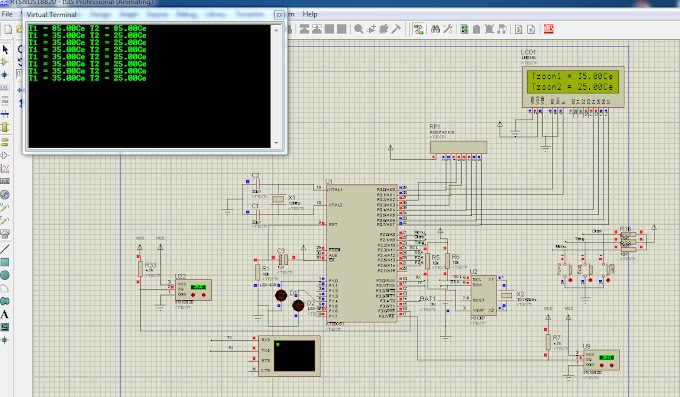Select the 2D closed path tool
Image resolution: width=680 pixels, height=397 pixels.
pos(5,301)
